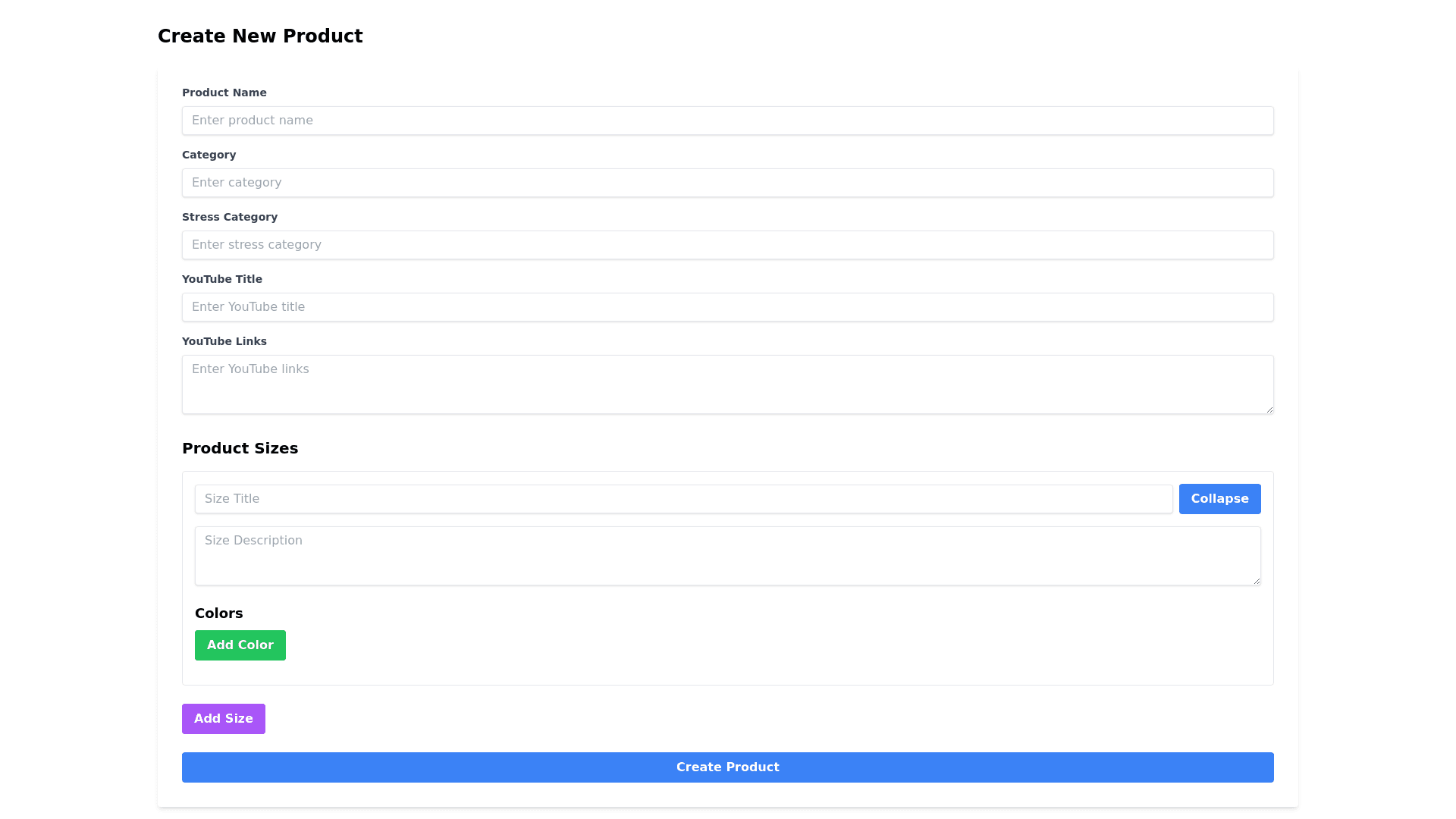Focus the Size Title input
This screenshot has width=1456, height=819.
683,499
